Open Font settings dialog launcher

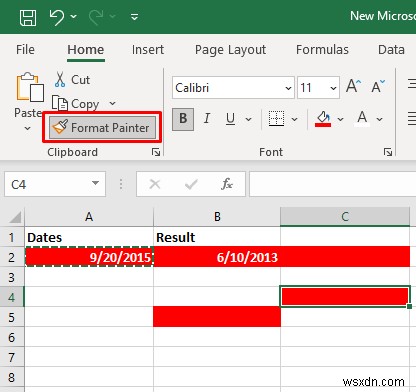coord(388,152)
